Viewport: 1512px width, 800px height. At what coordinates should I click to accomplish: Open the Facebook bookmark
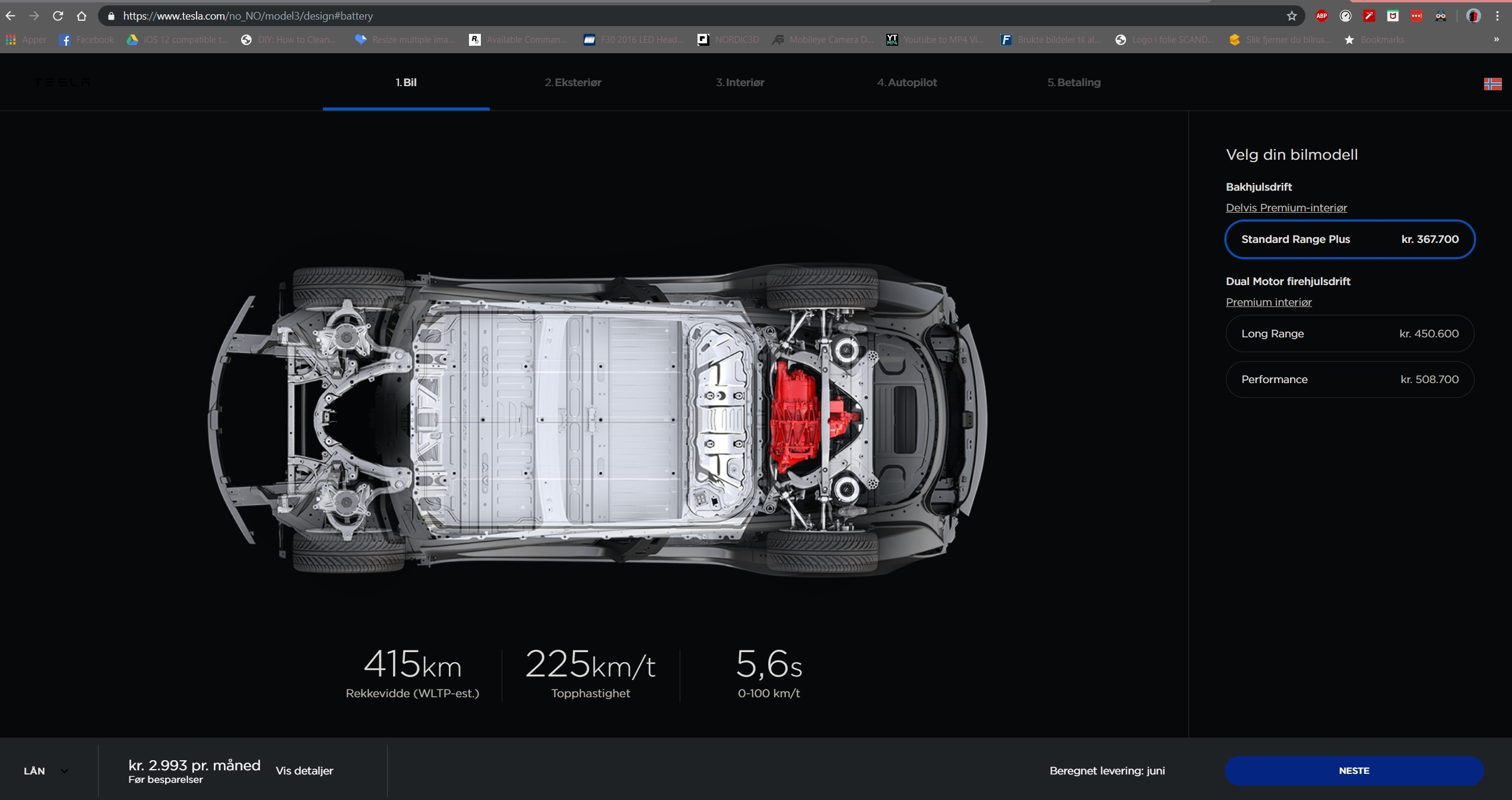point(87,40)
